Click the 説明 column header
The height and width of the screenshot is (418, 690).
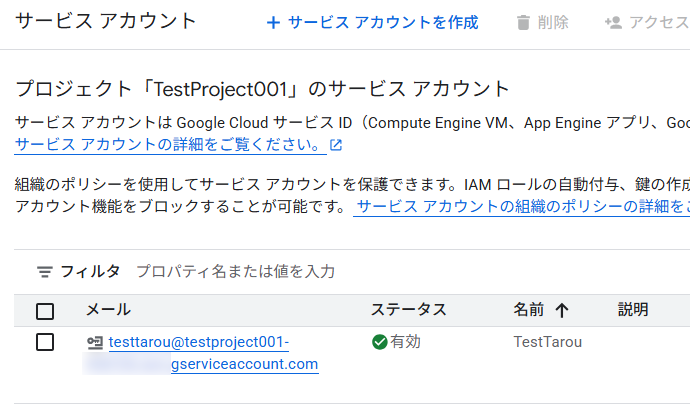point(633,310)
